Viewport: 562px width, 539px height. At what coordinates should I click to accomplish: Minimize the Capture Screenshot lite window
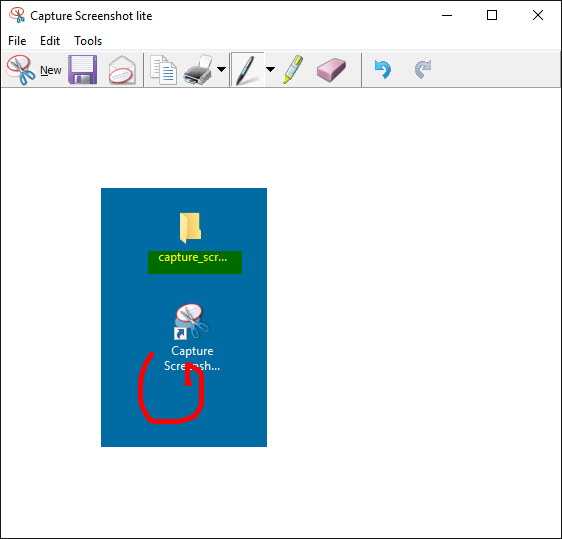tap(447, 15)
